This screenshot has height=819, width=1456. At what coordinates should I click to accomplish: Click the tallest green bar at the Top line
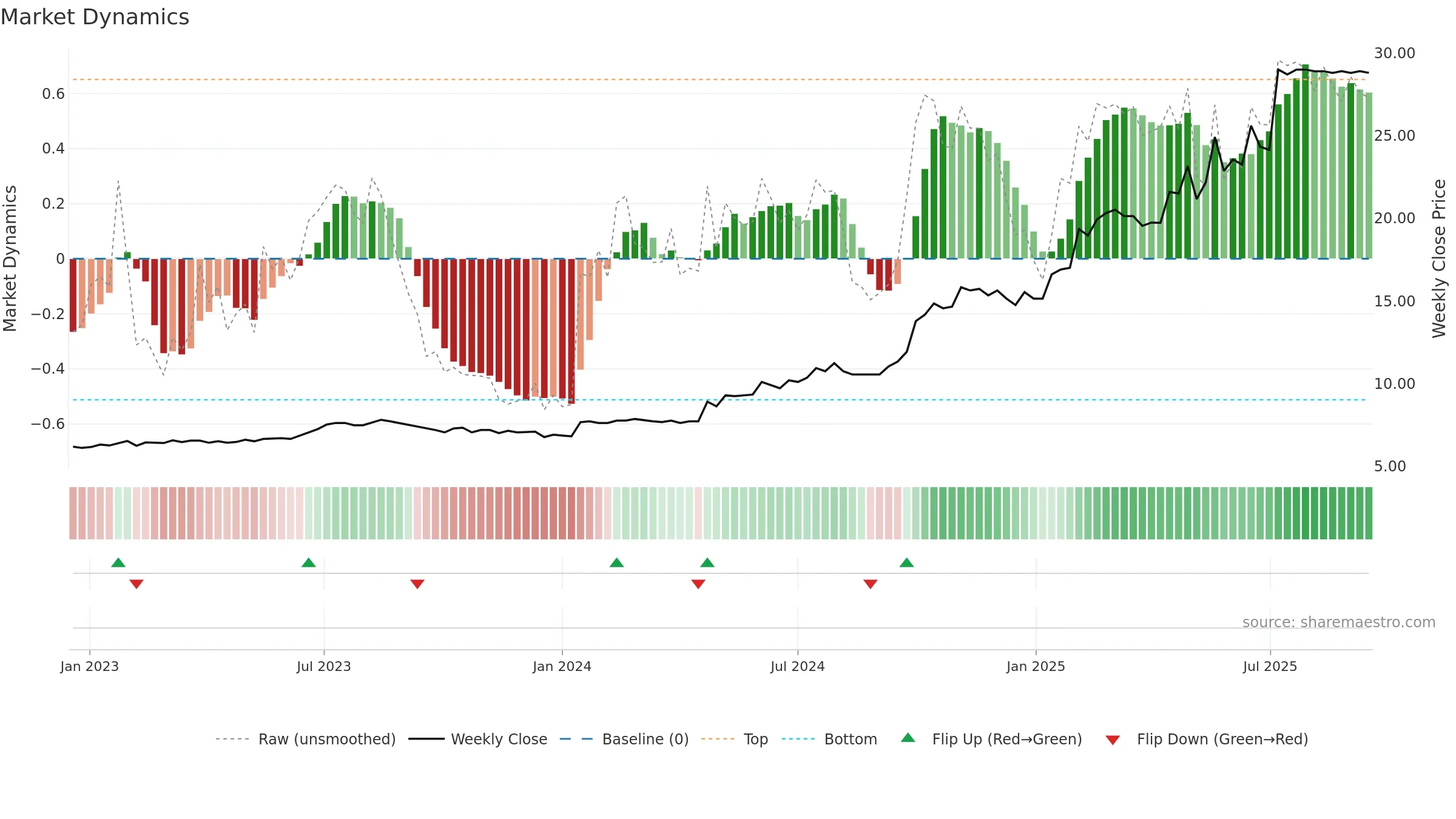1306,161
